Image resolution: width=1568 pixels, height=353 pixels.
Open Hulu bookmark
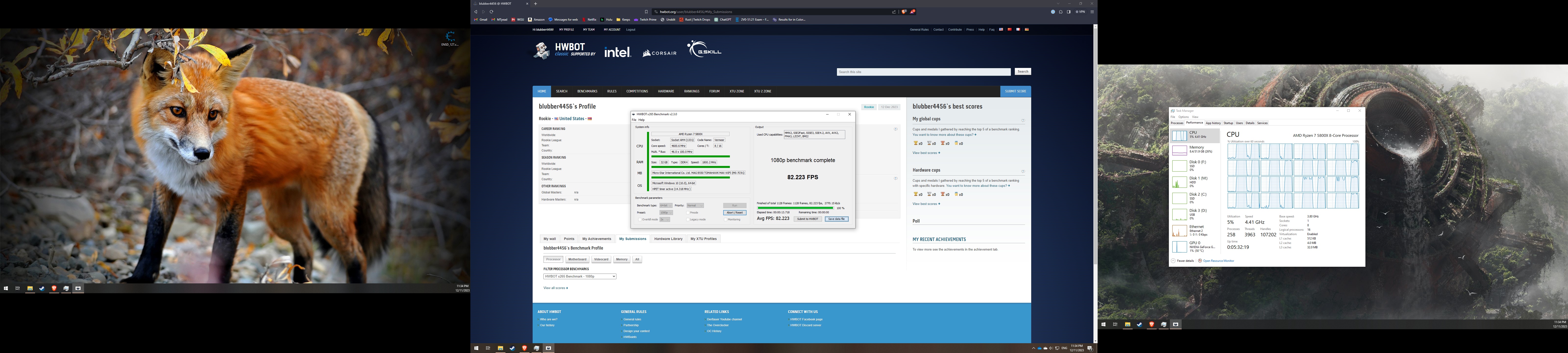point(607,19)
